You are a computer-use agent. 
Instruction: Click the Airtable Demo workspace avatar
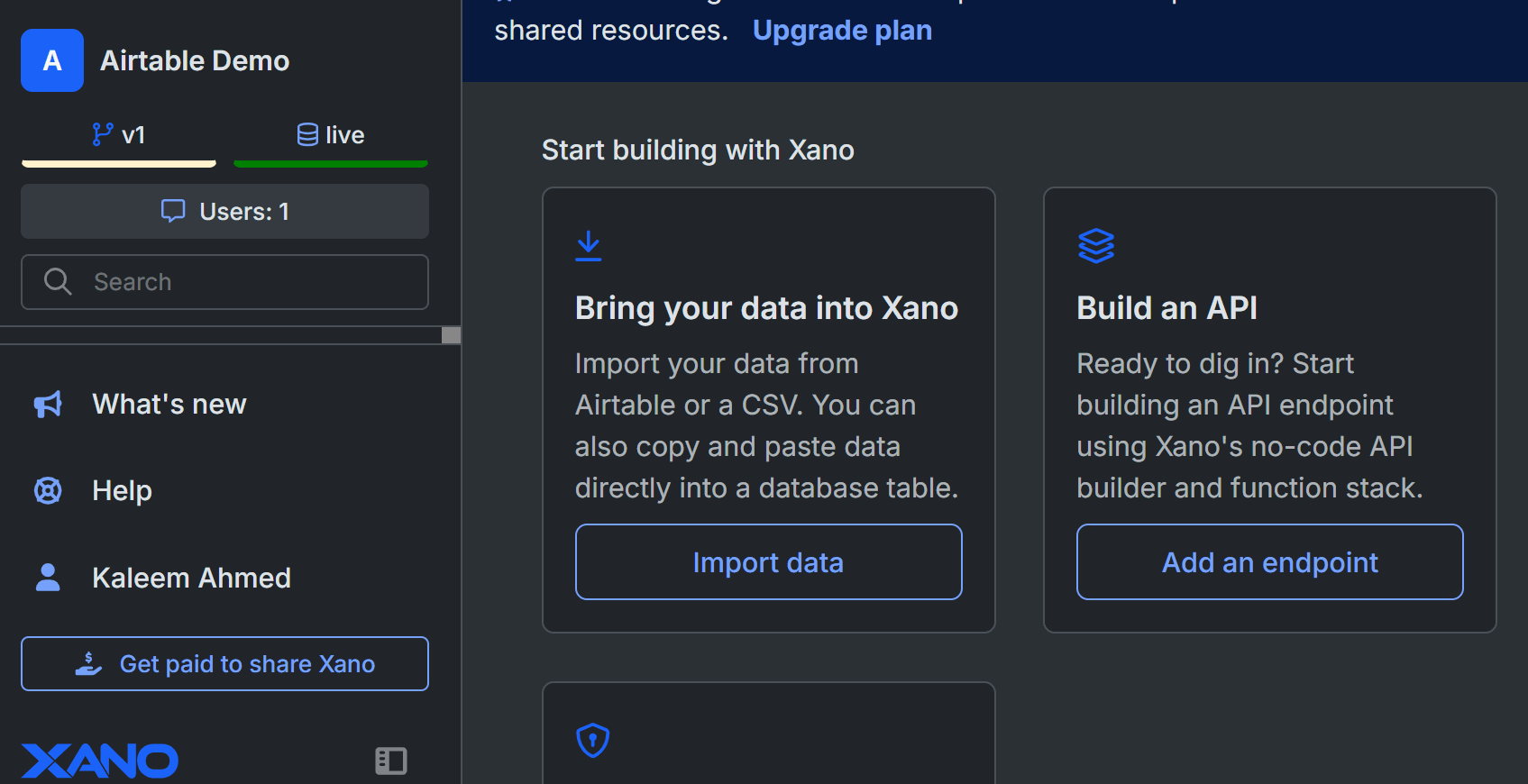tap(52, 60)
